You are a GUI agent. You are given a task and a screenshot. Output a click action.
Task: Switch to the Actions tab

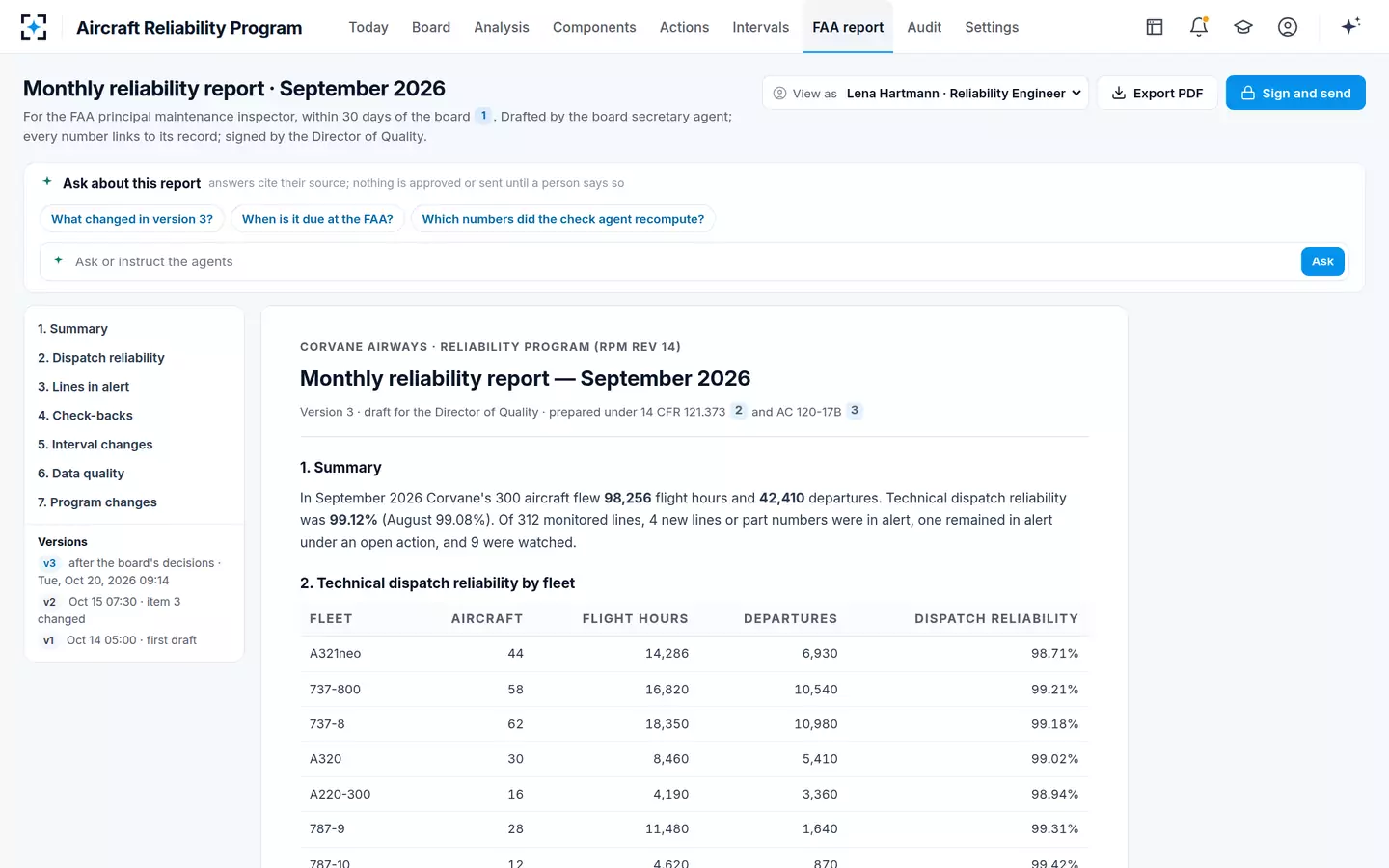point(684,27)
